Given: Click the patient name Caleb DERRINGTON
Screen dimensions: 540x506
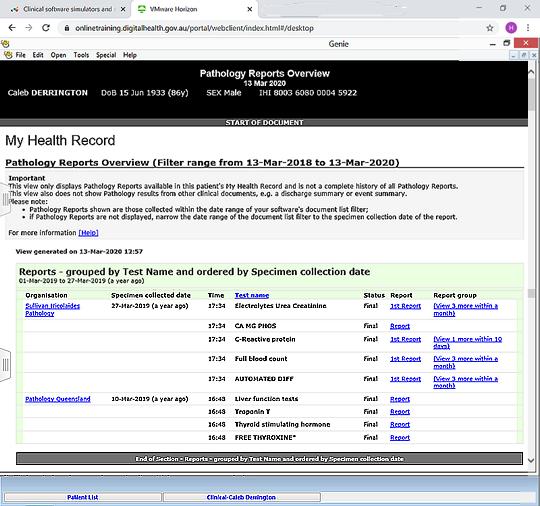Looking at the screenshot, I should 48,93.
